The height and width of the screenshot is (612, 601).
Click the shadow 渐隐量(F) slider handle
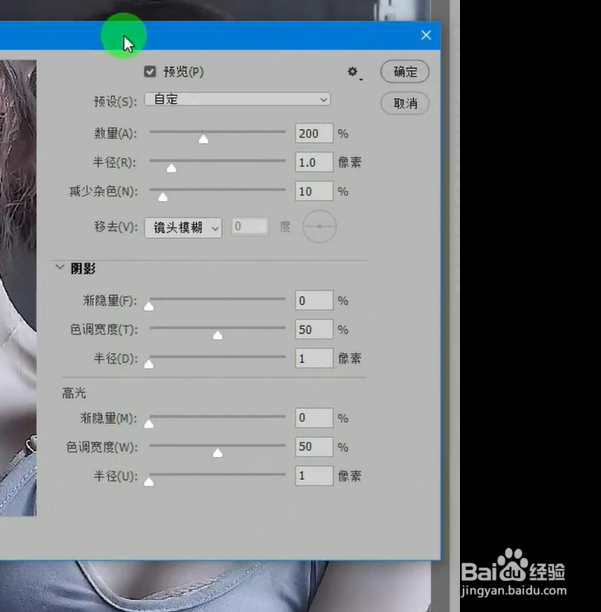coord(149,306)
